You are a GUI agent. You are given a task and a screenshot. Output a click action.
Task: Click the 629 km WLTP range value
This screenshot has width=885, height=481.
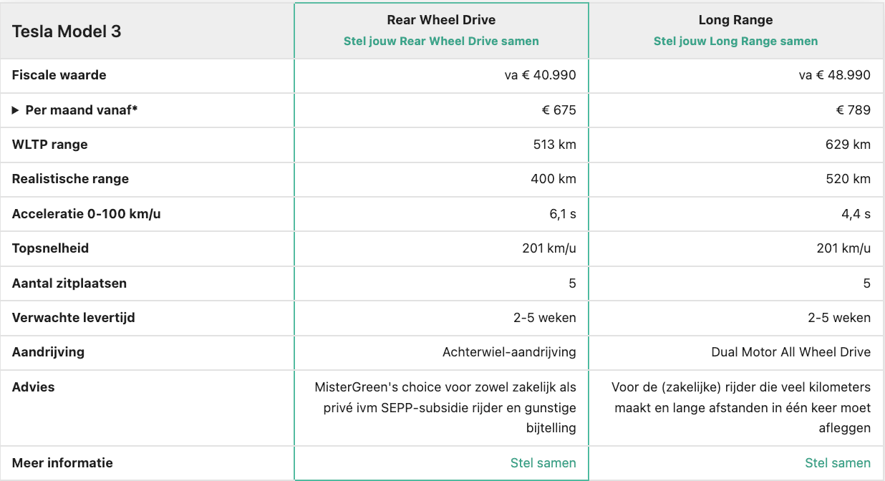click(848, 145)
